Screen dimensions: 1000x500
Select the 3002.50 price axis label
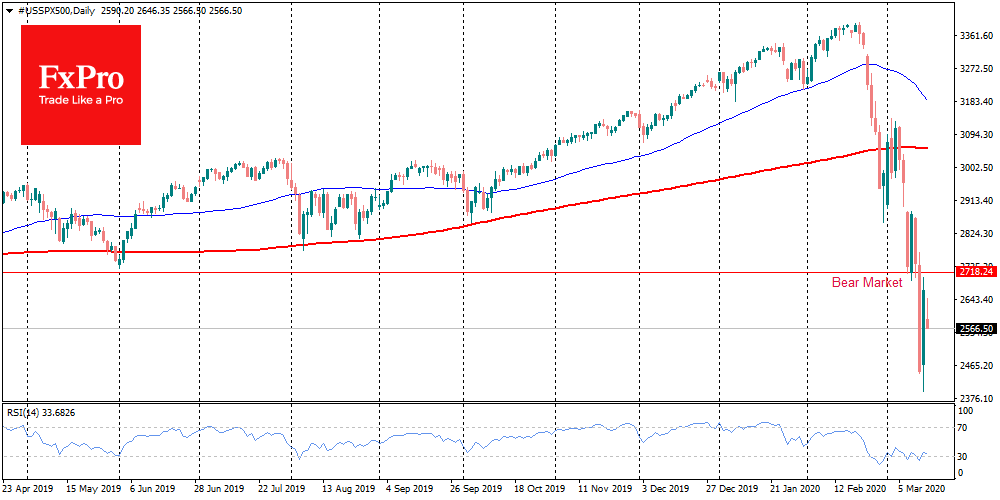pyautogui.click(x=974, y=168)
